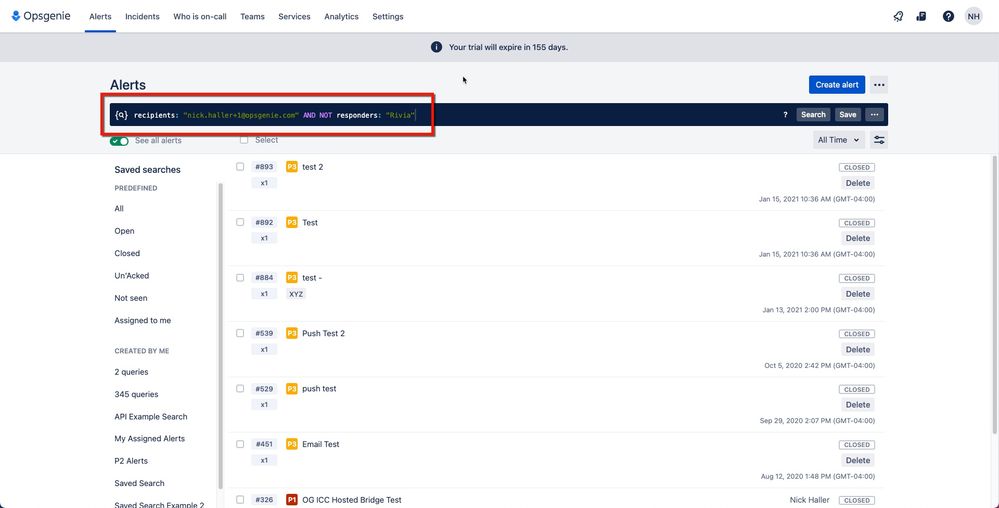Click the trial info icon
This screenshot has height=508, width=999.
[x=436, y=47]
